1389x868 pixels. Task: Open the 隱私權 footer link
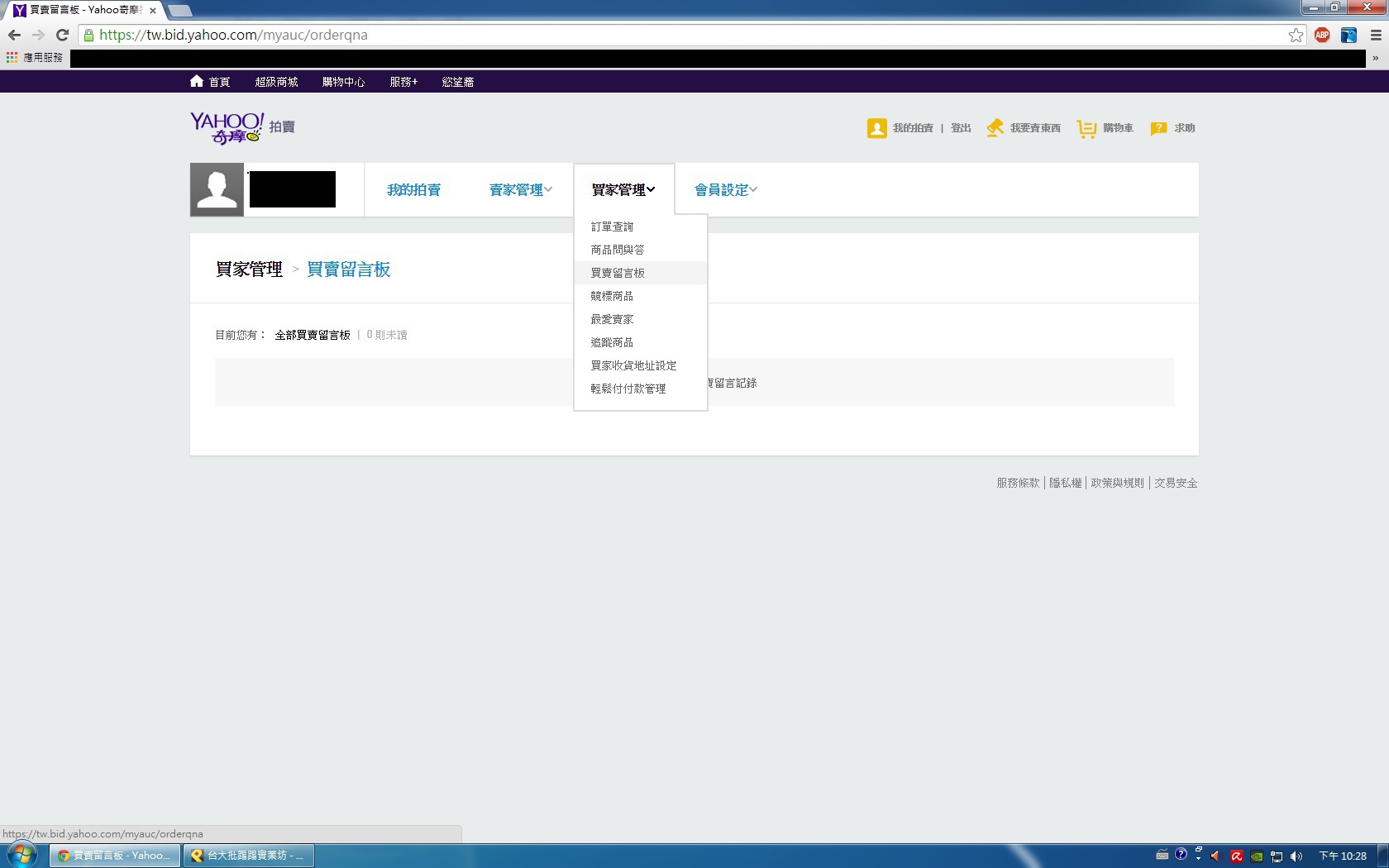(x=1065, y=483)
